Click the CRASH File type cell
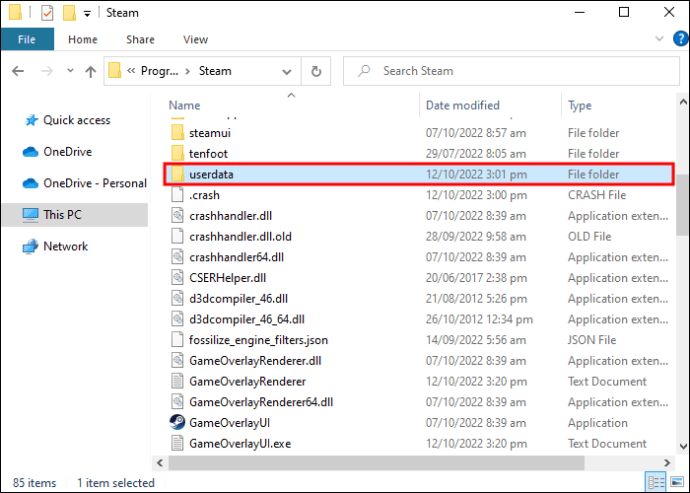The width and height of the screenshot is (690, 493). [597, 195]
